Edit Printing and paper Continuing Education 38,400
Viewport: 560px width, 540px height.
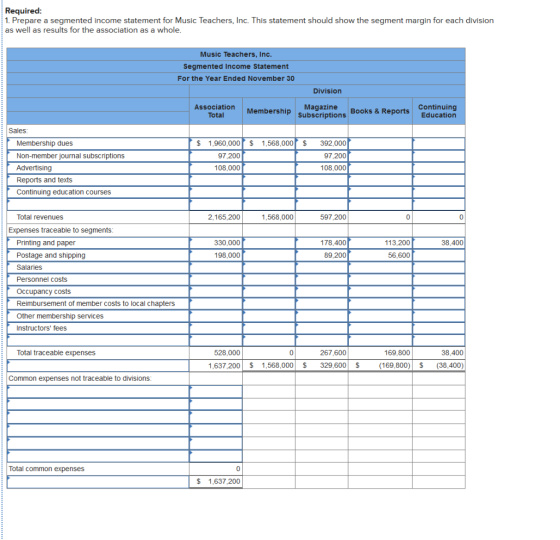click(439, 243)
